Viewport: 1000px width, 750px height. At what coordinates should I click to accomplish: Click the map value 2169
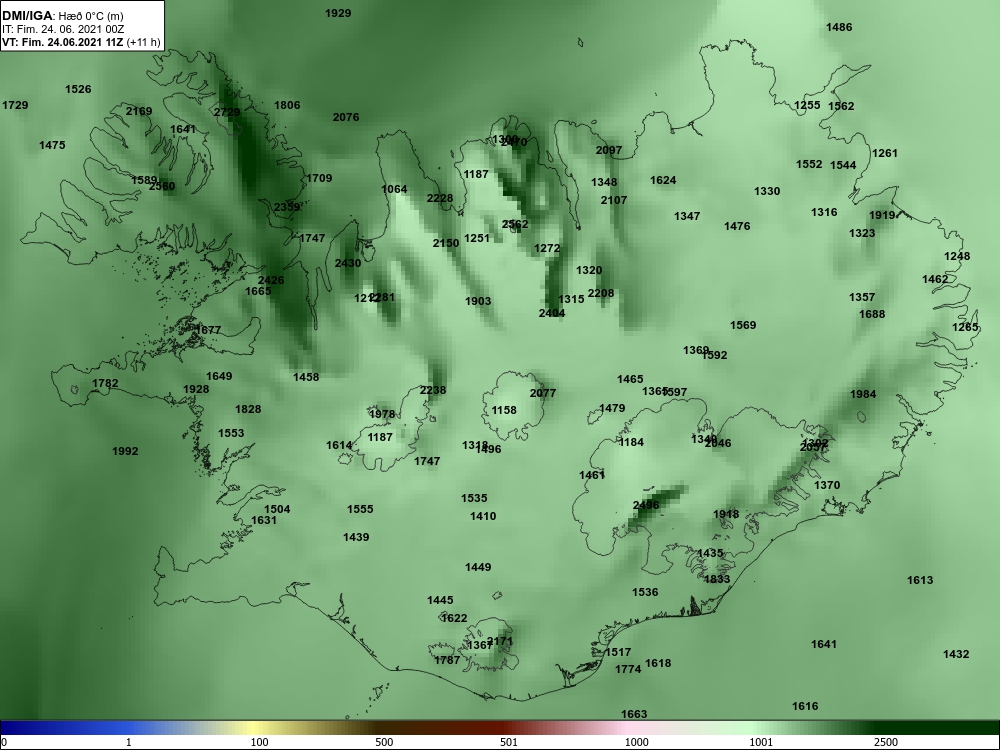click(139, 112)
